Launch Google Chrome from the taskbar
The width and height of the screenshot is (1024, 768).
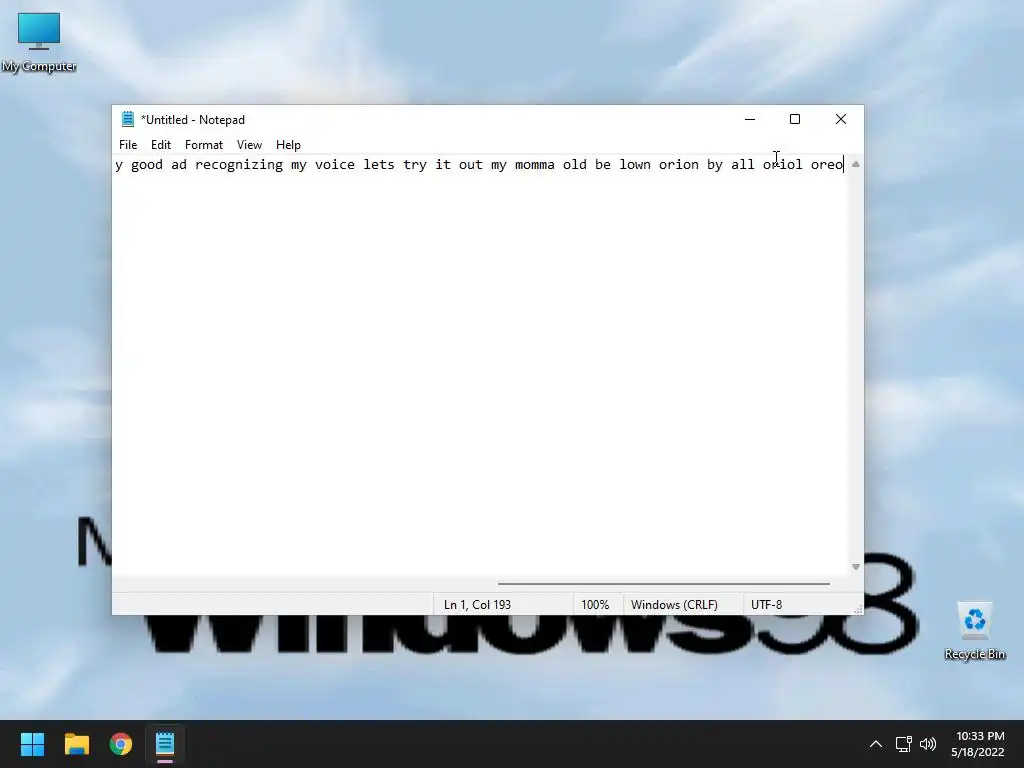point(121,744)
